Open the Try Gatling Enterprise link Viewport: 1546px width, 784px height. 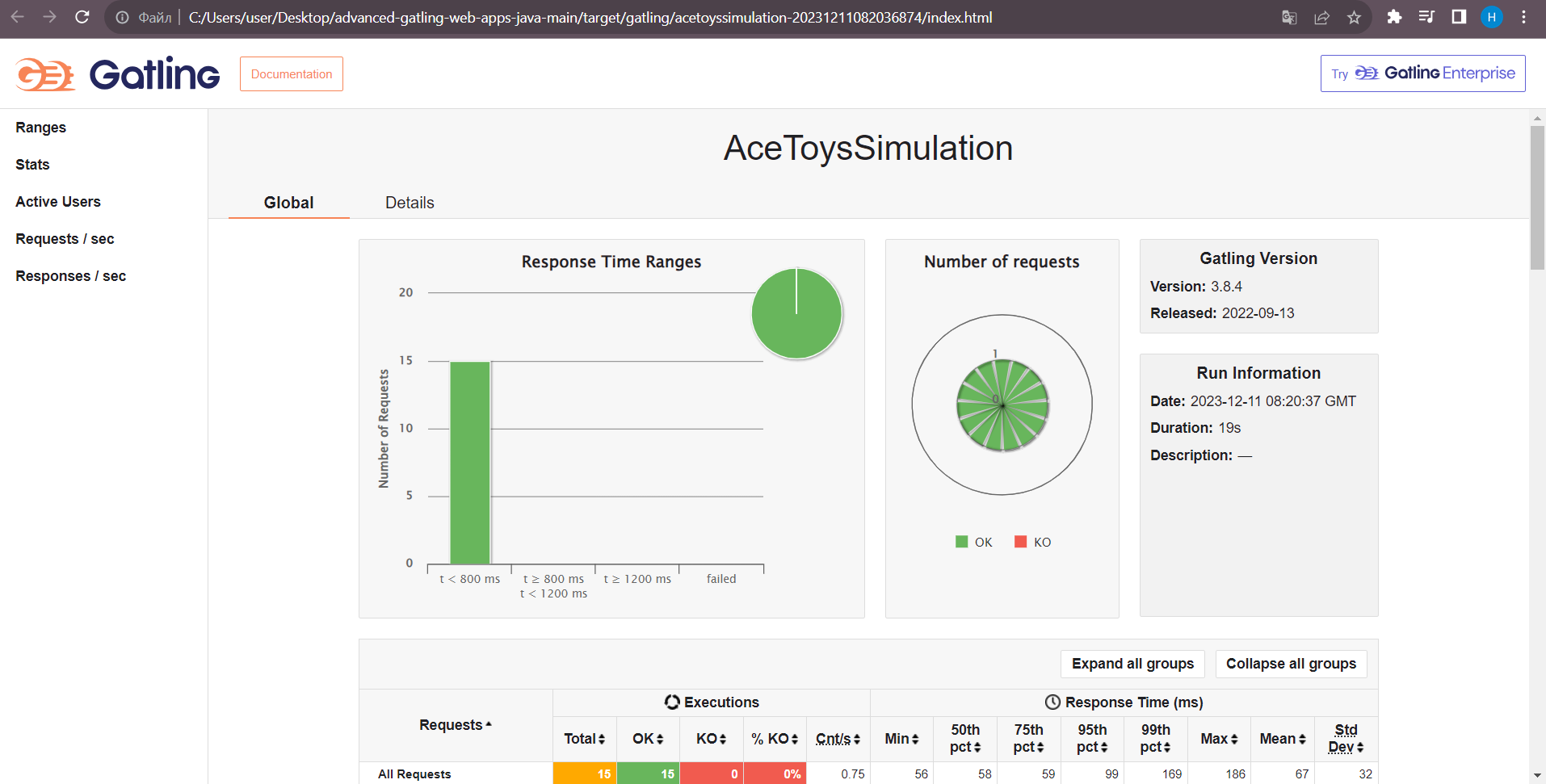1422,73
